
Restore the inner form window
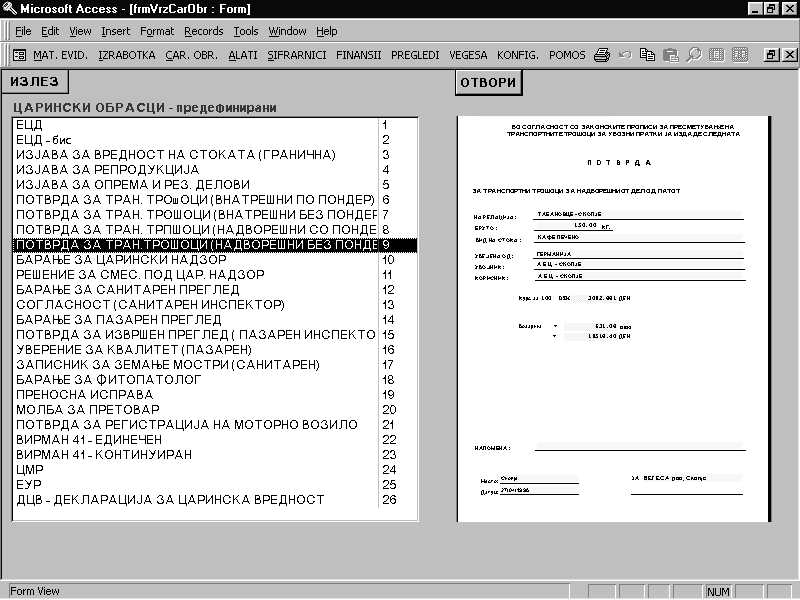pos(771,55)
